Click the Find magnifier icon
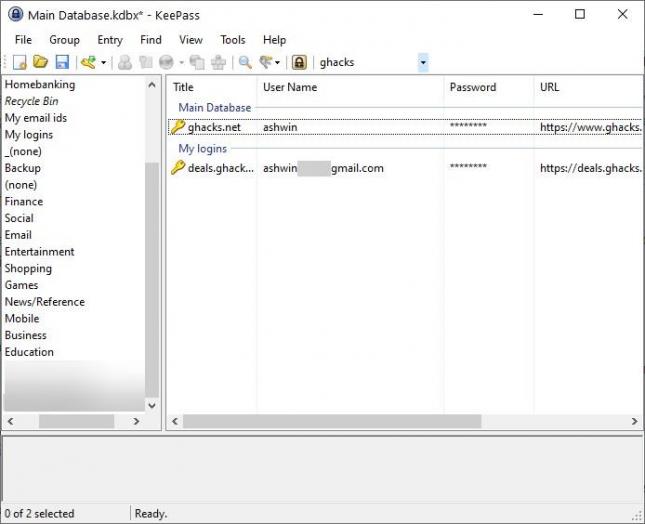645x524 pixels. 245,63
